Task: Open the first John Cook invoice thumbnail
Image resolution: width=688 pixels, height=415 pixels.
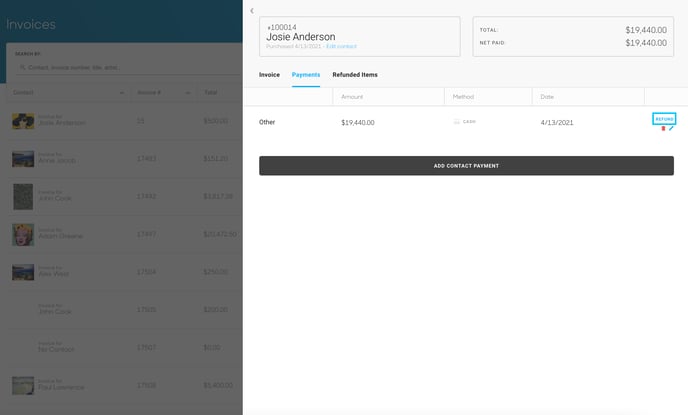Action: click(x=23, y=197)
